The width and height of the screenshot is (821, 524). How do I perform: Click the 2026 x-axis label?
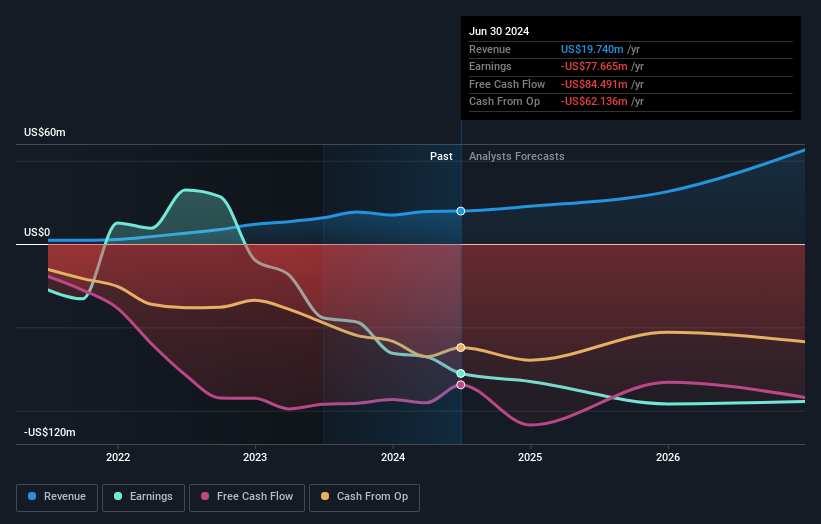(668, 457)
